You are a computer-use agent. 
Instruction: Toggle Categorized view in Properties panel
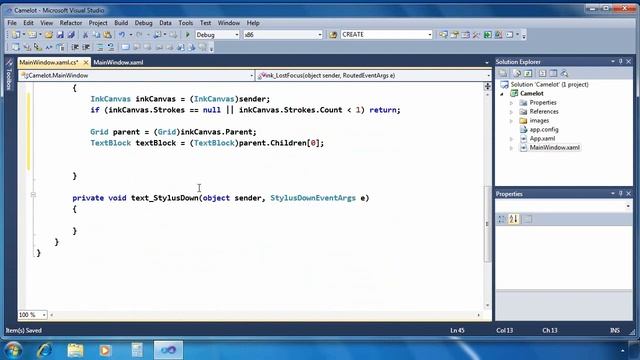502,219
